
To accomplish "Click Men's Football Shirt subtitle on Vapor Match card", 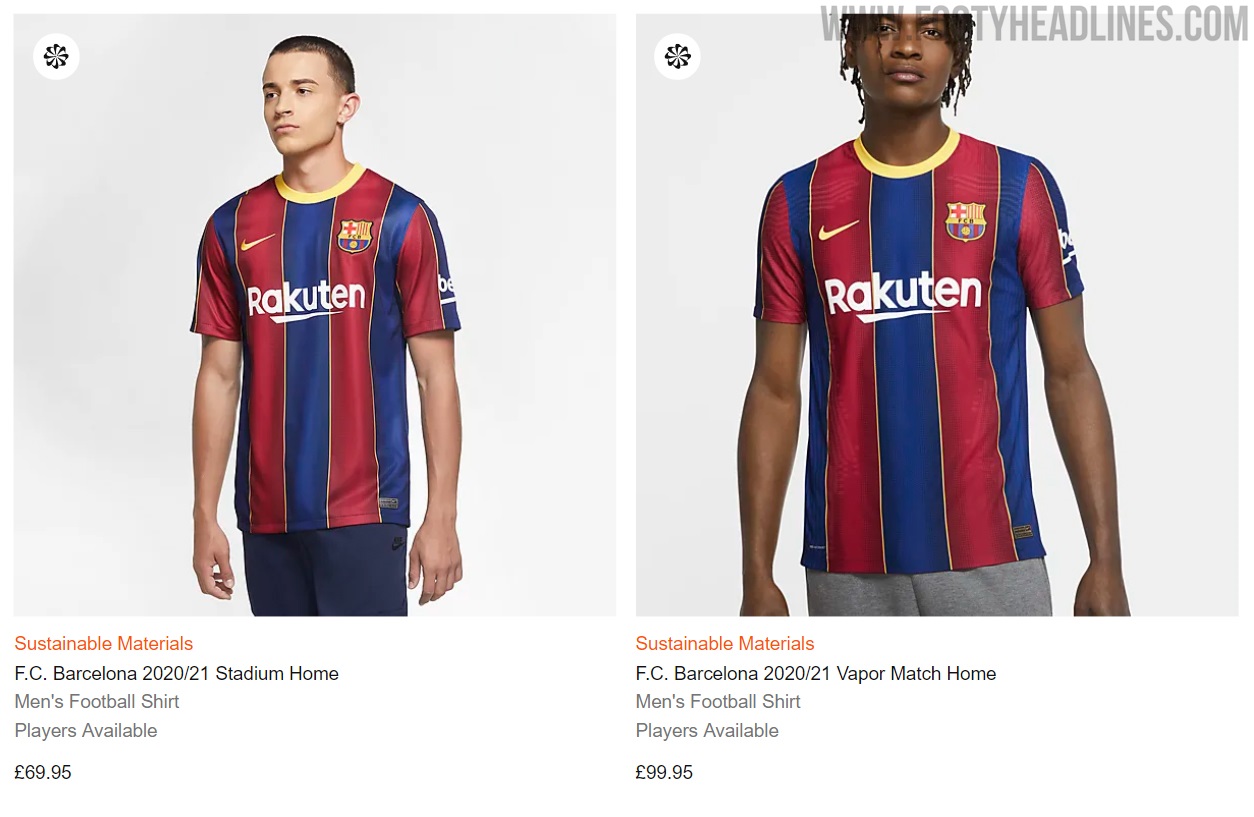I will 717,701.
